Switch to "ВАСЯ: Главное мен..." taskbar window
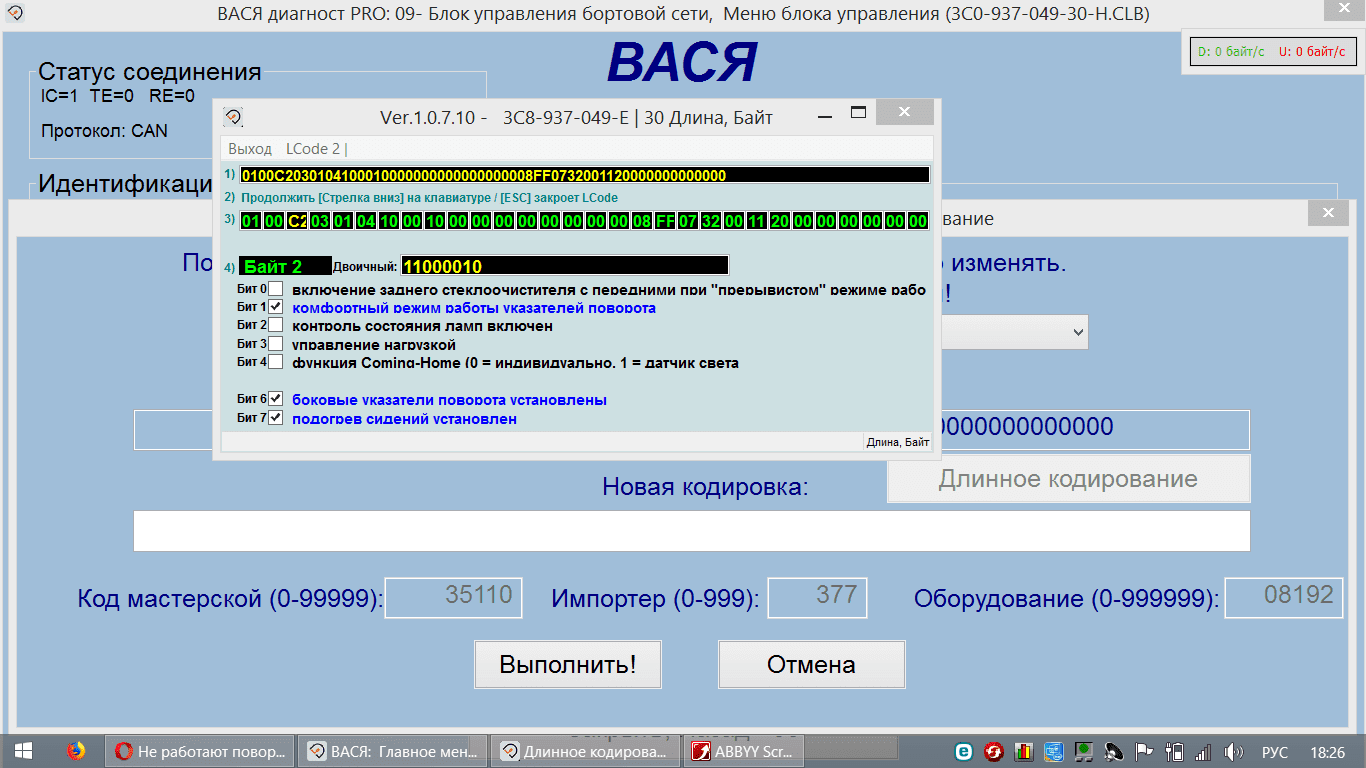 pyautogui.click(x=392, y=751)
